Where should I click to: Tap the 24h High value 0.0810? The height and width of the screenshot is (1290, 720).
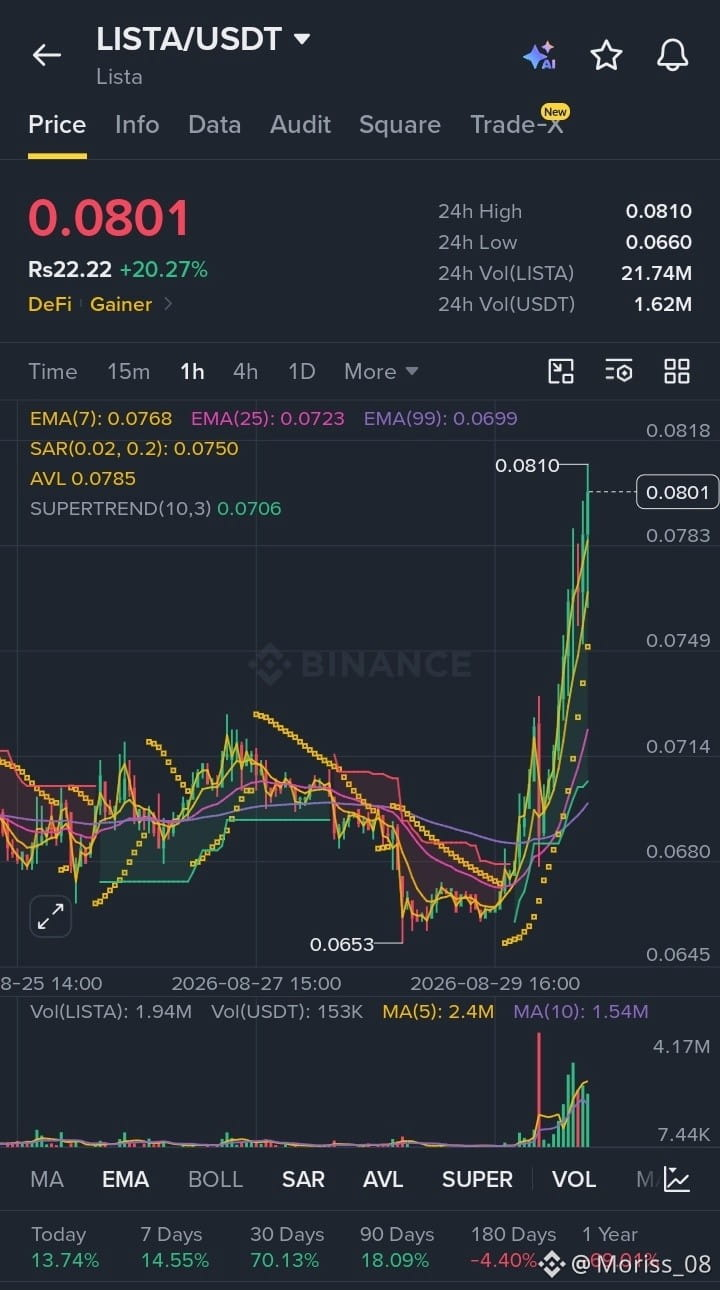coord(659,211)
